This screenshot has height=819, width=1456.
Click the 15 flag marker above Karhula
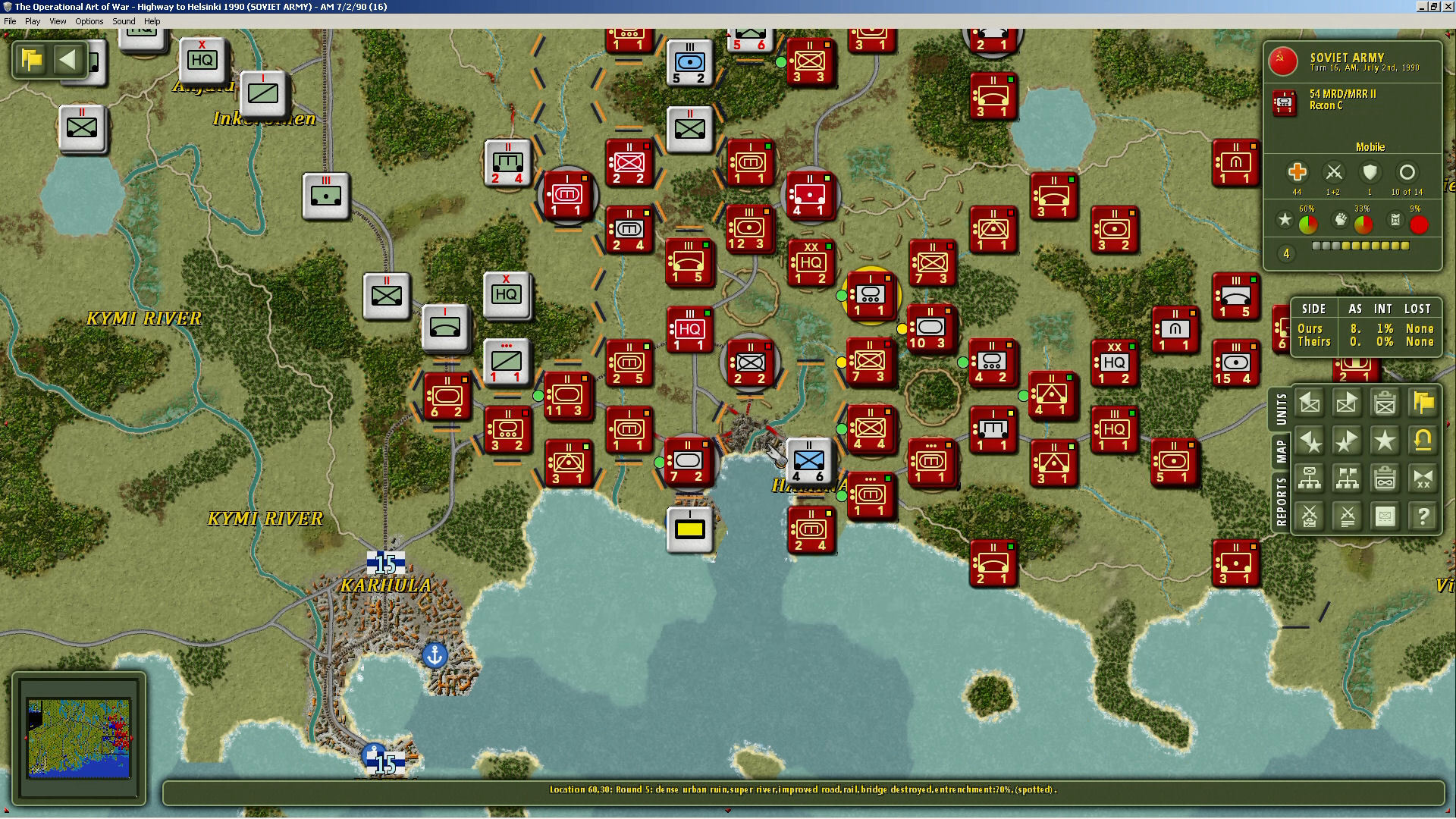tap(386, 563)
